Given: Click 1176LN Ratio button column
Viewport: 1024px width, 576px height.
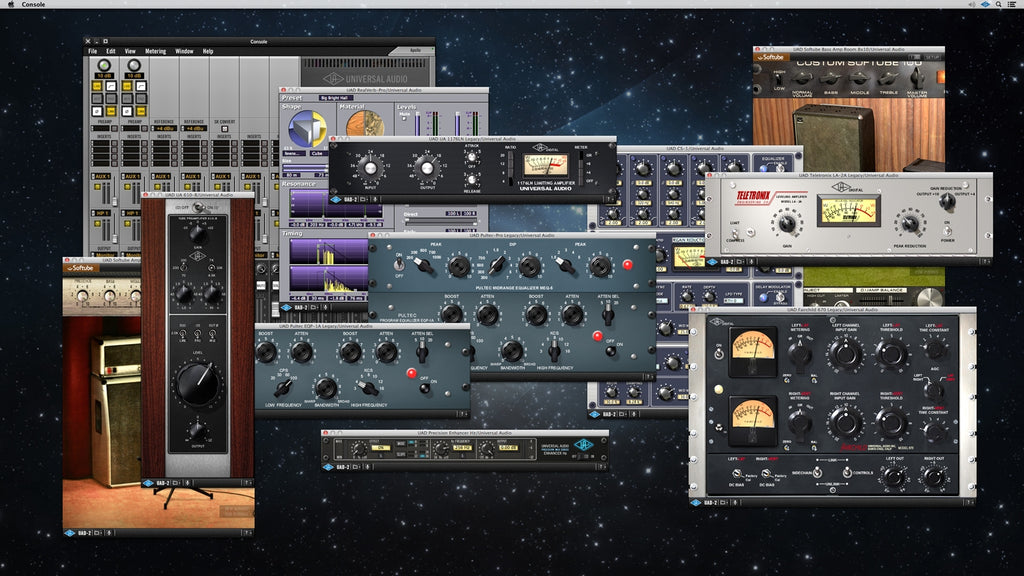Looking at the screenshot, I should tap(511, 168).
